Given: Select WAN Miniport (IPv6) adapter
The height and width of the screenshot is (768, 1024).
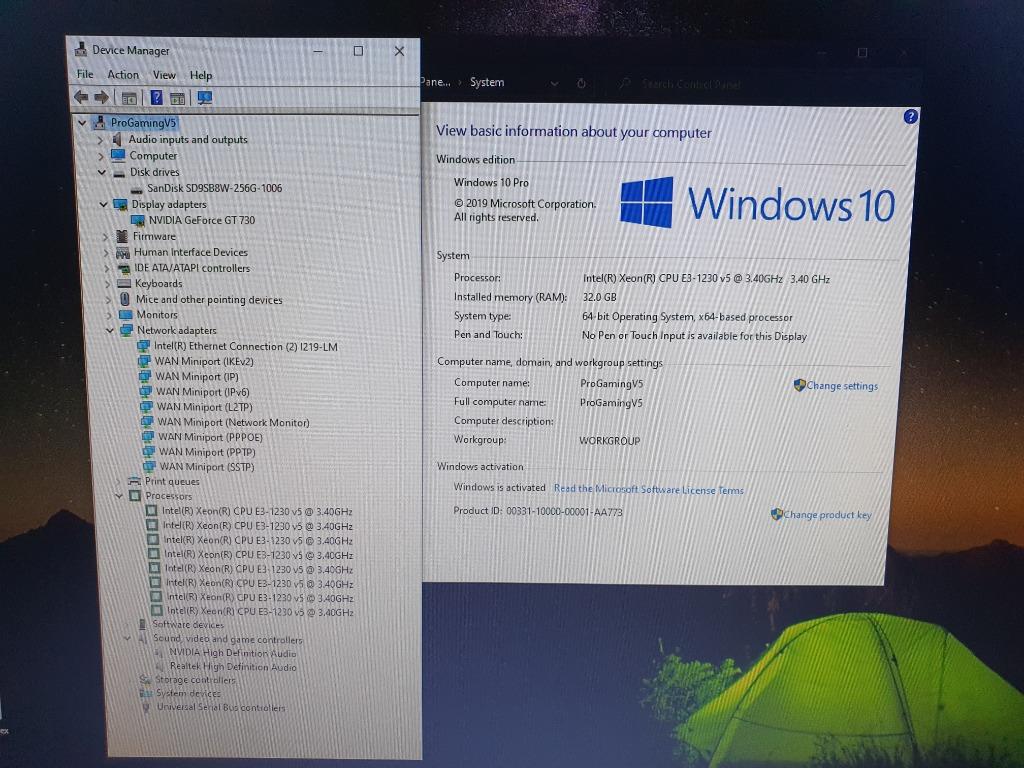Looking at the screenshot, I should 202,392.
